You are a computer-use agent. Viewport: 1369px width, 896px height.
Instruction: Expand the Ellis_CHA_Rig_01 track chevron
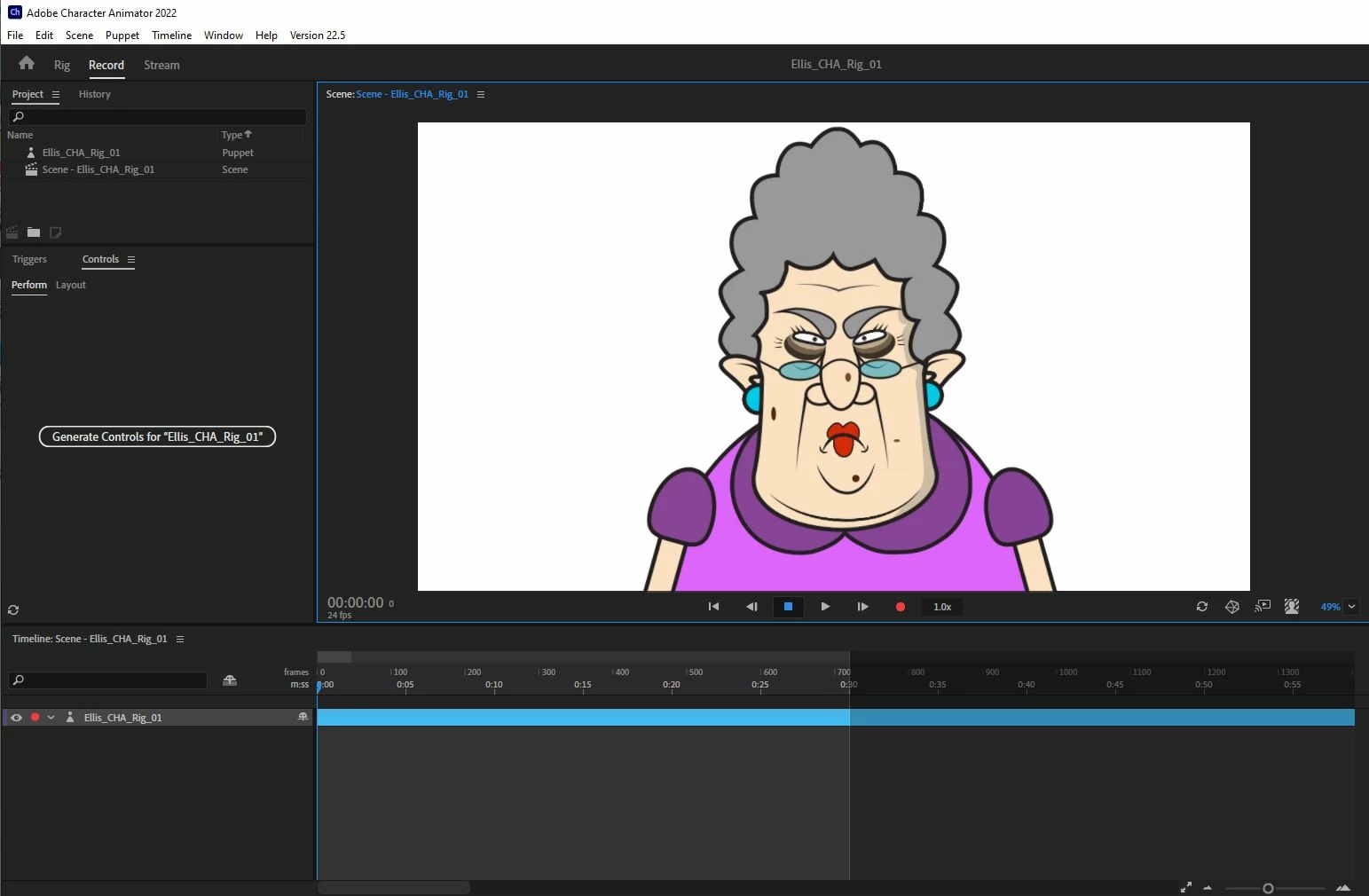pyautogui.click(x=51, y=717)
